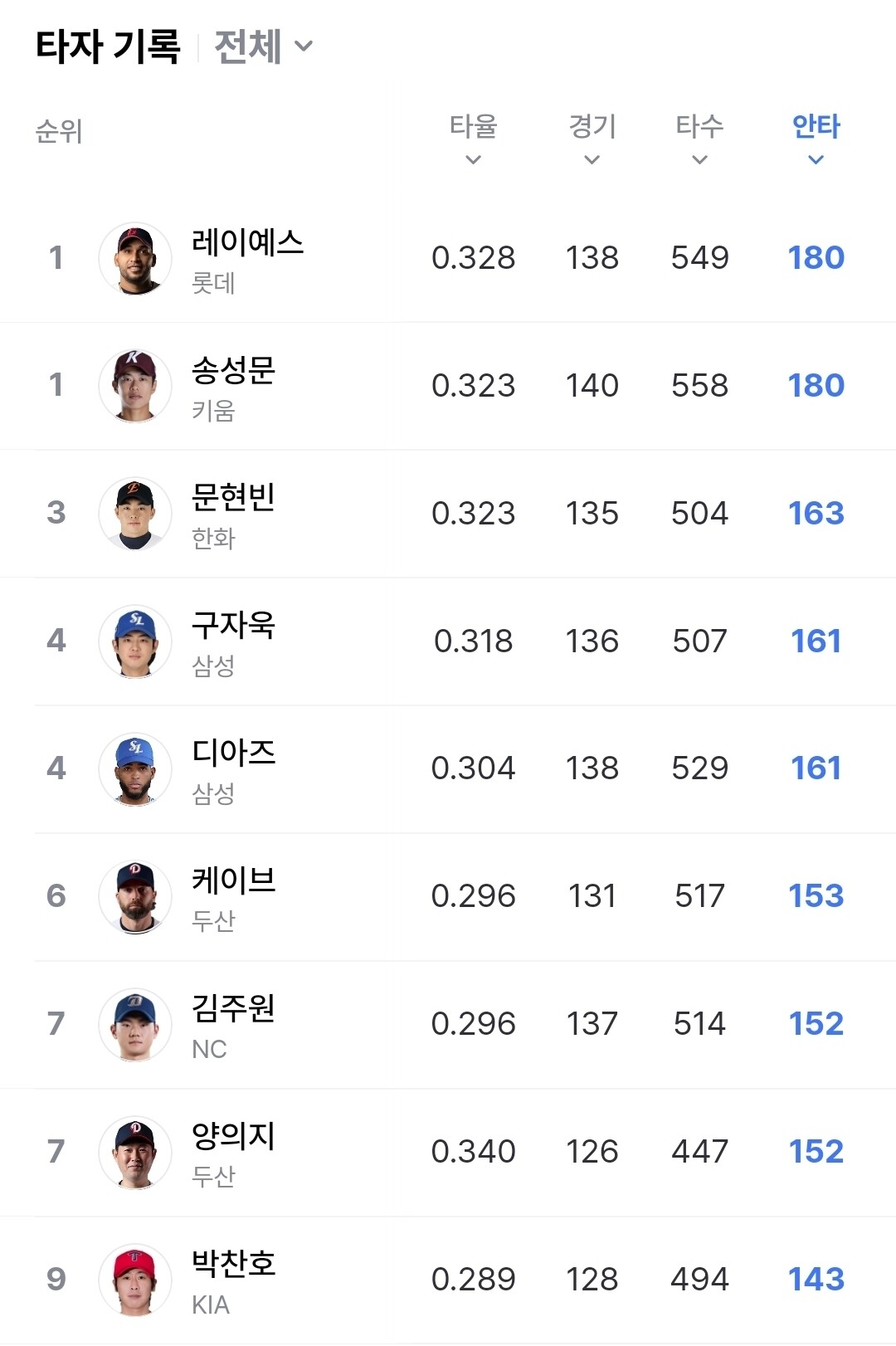Select 구자욱 name link
This screenshot has width=896, height=1346.
233,626
